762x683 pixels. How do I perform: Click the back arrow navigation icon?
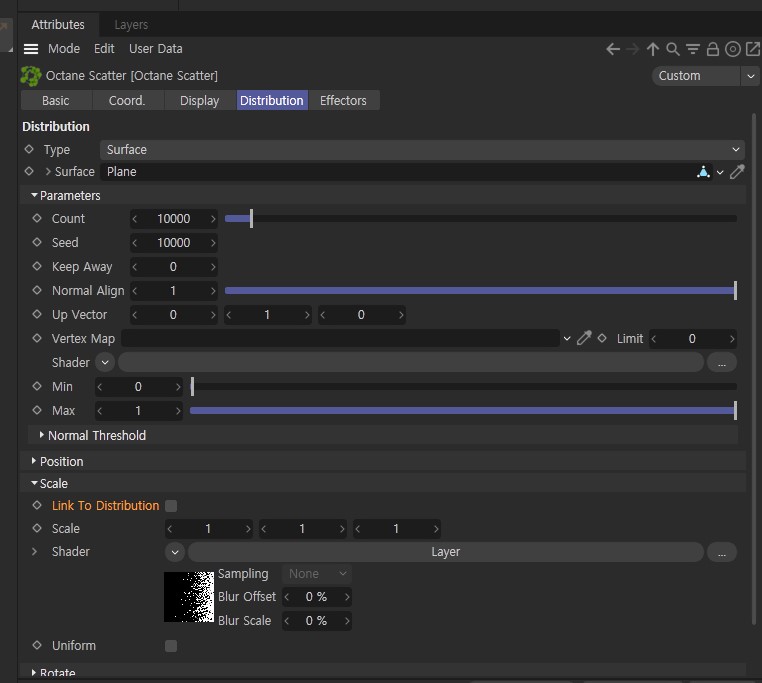pyautogui.click(x=613, y=49)
